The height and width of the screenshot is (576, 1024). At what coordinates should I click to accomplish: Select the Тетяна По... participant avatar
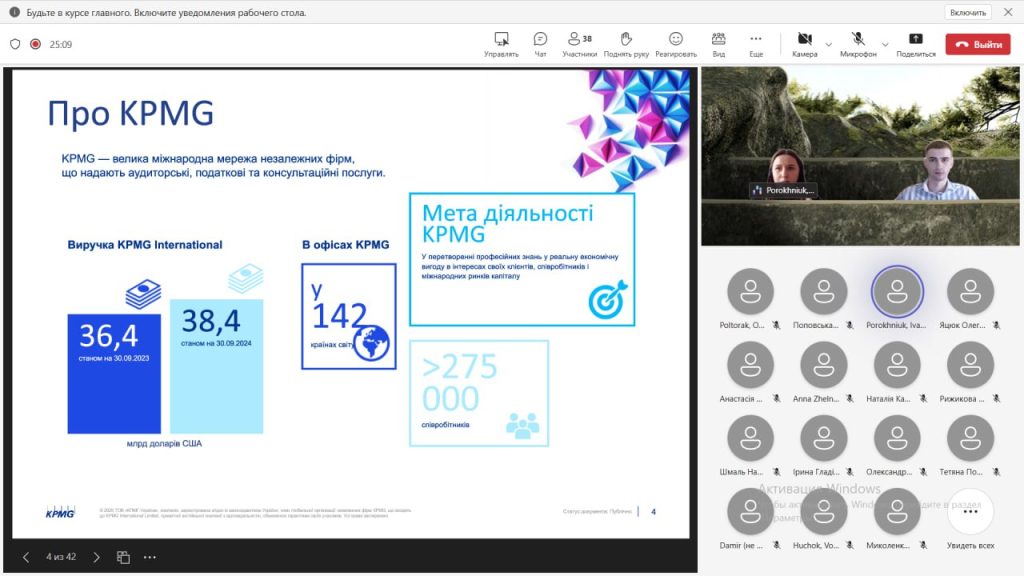970,438
